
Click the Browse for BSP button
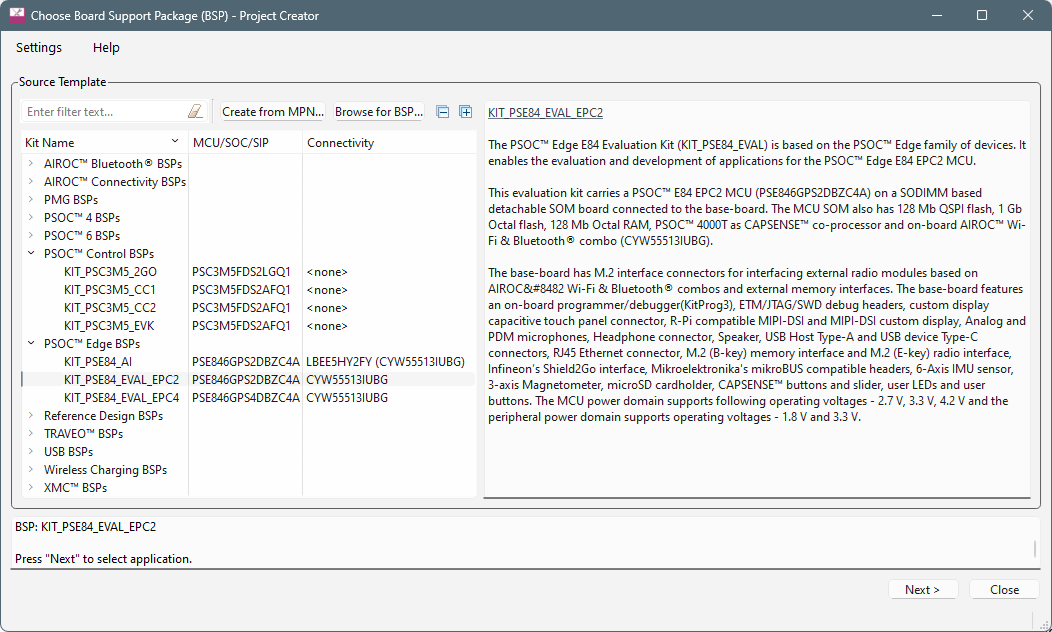pos(379,112)
